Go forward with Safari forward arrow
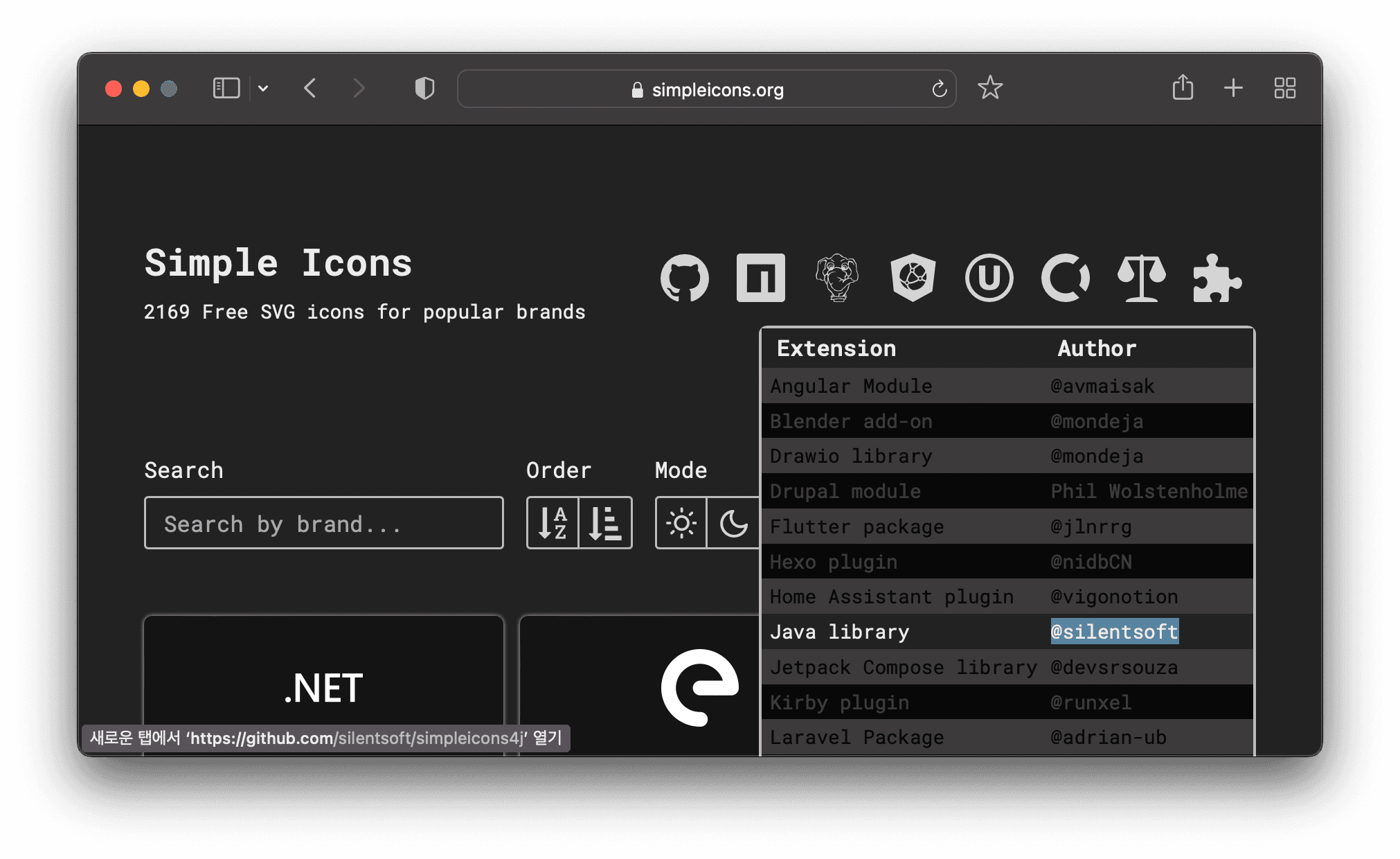 (x=358, y=88)
